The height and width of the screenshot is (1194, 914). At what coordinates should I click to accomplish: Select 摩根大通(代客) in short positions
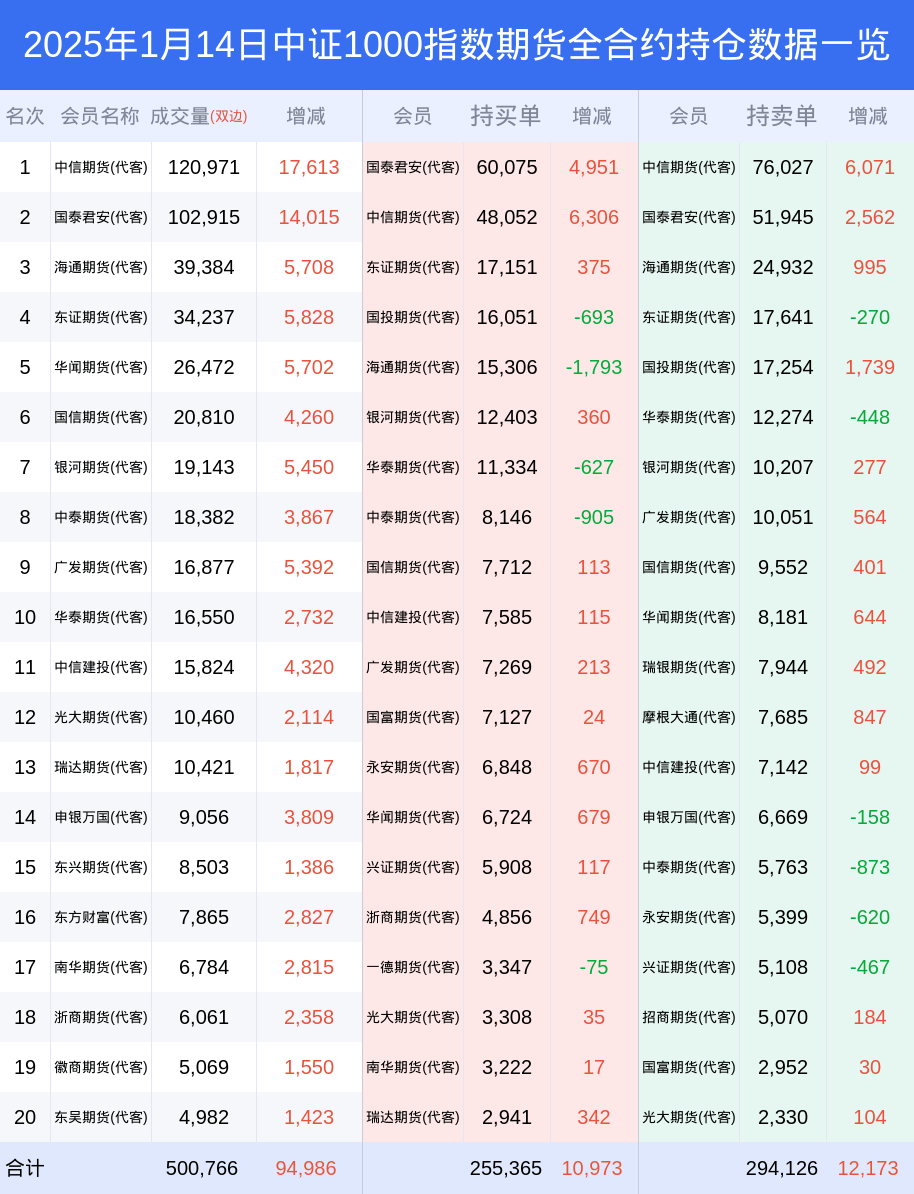coord(689,717)
